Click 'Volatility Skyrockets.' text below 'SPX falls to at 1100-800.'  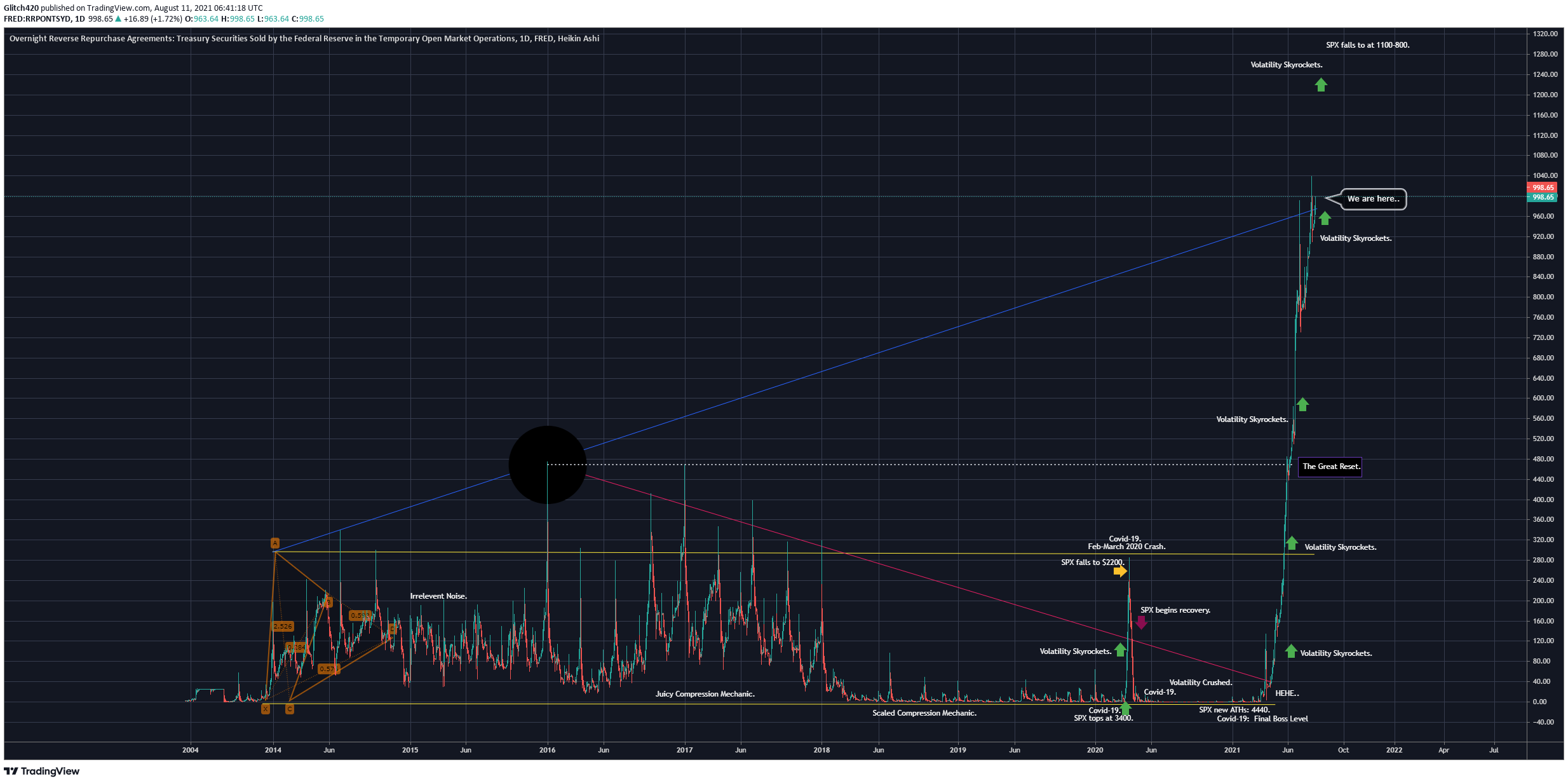[1287, 65]
